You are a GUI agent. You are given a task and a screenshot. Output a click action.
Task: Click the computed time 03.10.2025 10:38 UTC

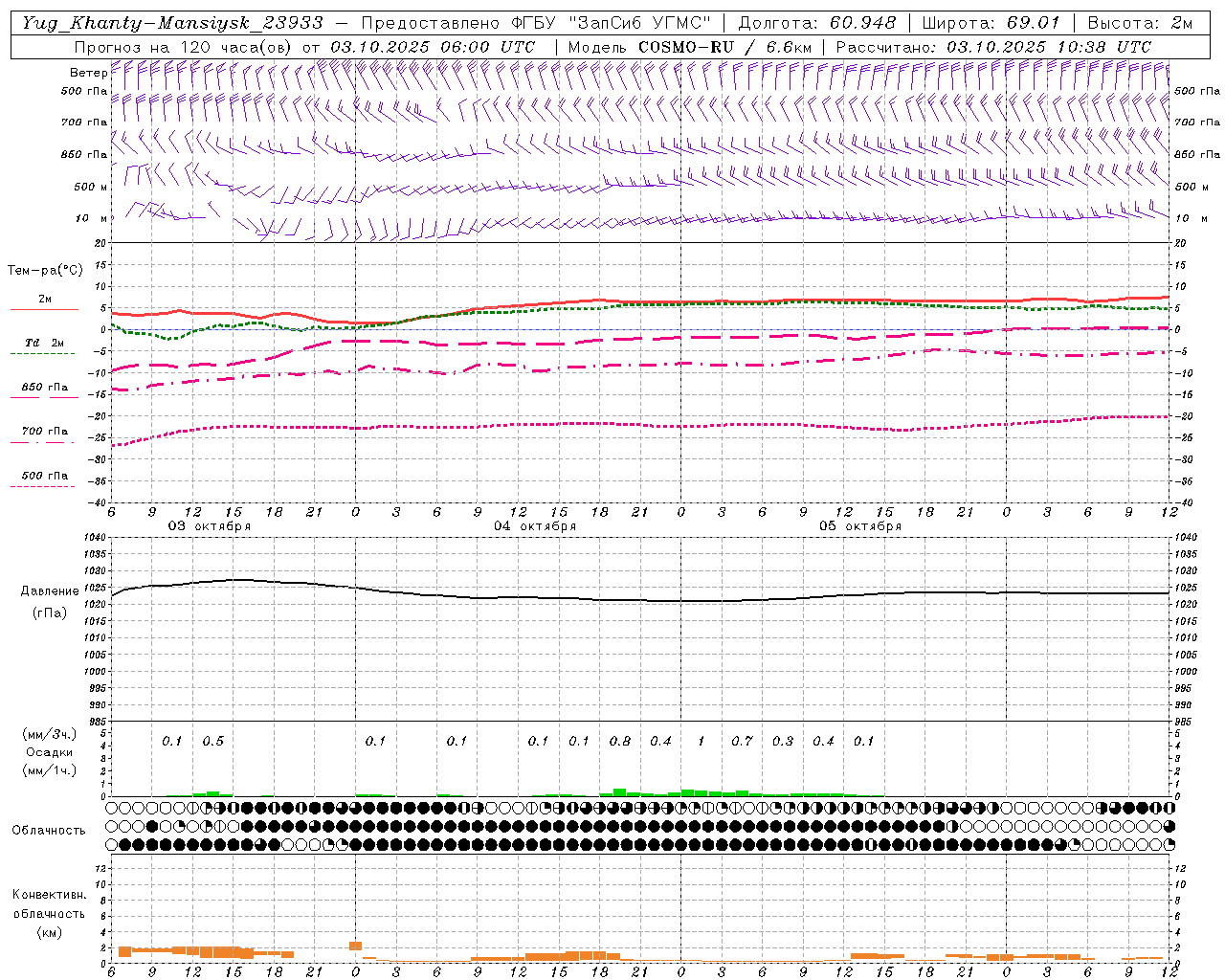click(x=1049, y=47)
